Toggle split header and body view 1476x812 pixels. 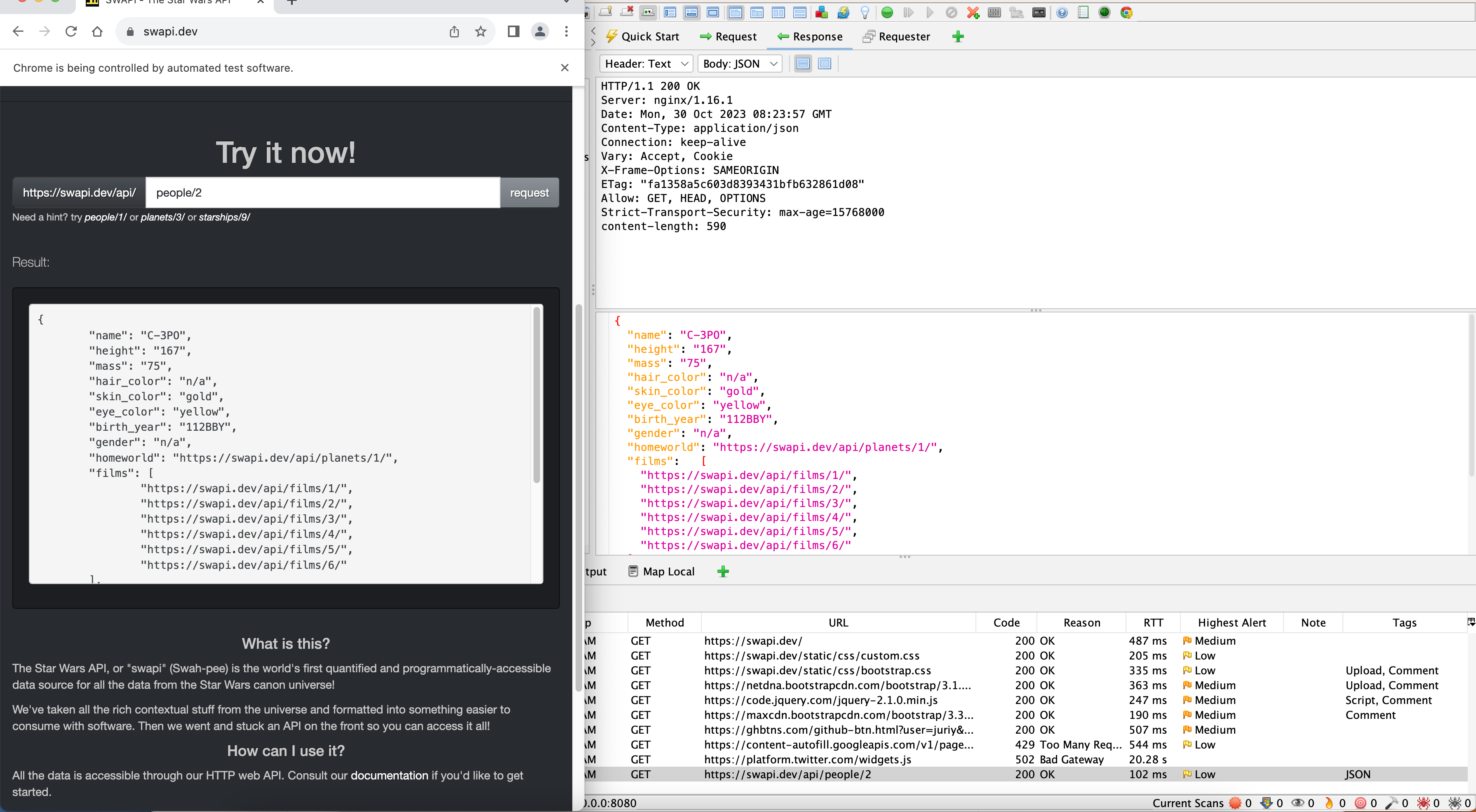pos(803,63)
